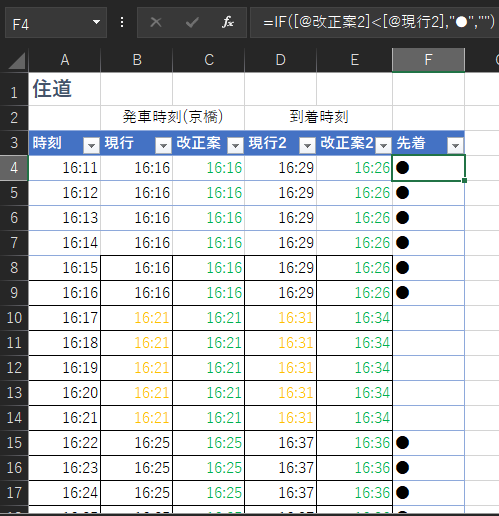Click green 16:26 in row 6

pyautogui.click(x=355, y=218)
